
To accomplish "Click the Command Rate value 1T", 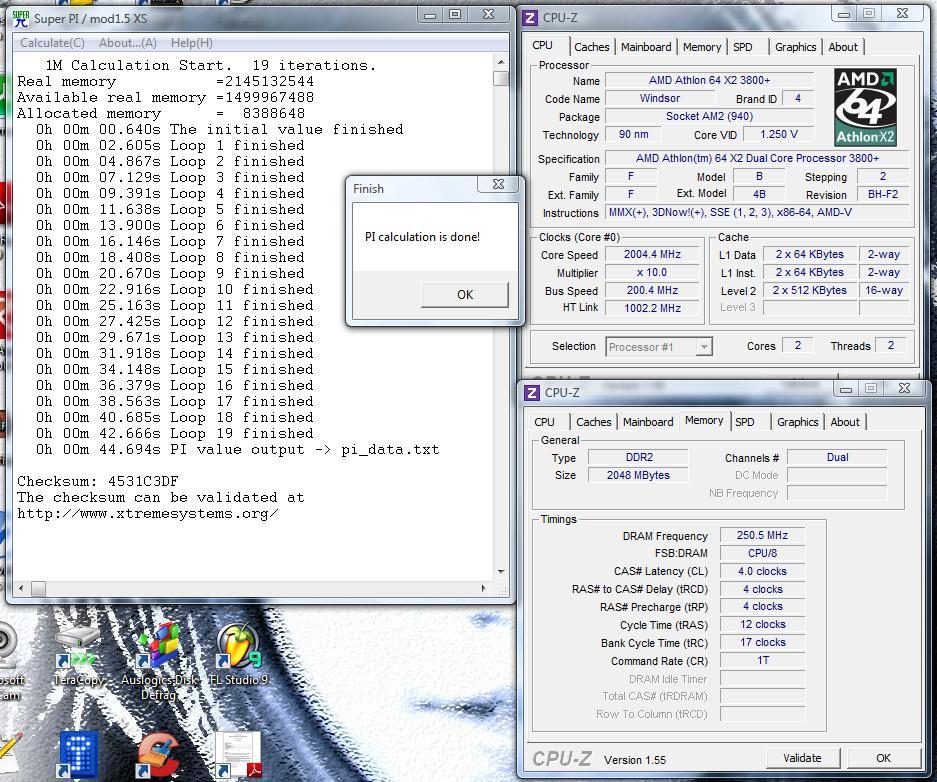I will pos(762,661).
